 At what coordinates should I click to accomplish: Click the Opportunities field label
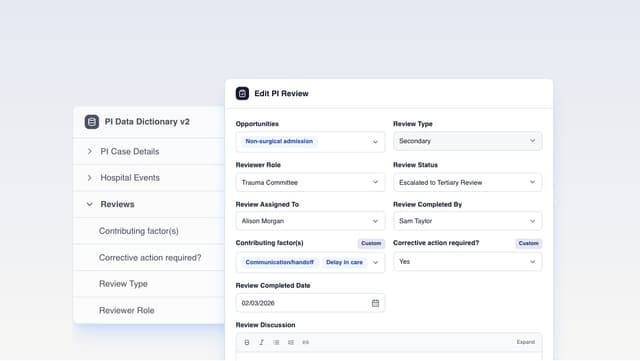[257, 124]
